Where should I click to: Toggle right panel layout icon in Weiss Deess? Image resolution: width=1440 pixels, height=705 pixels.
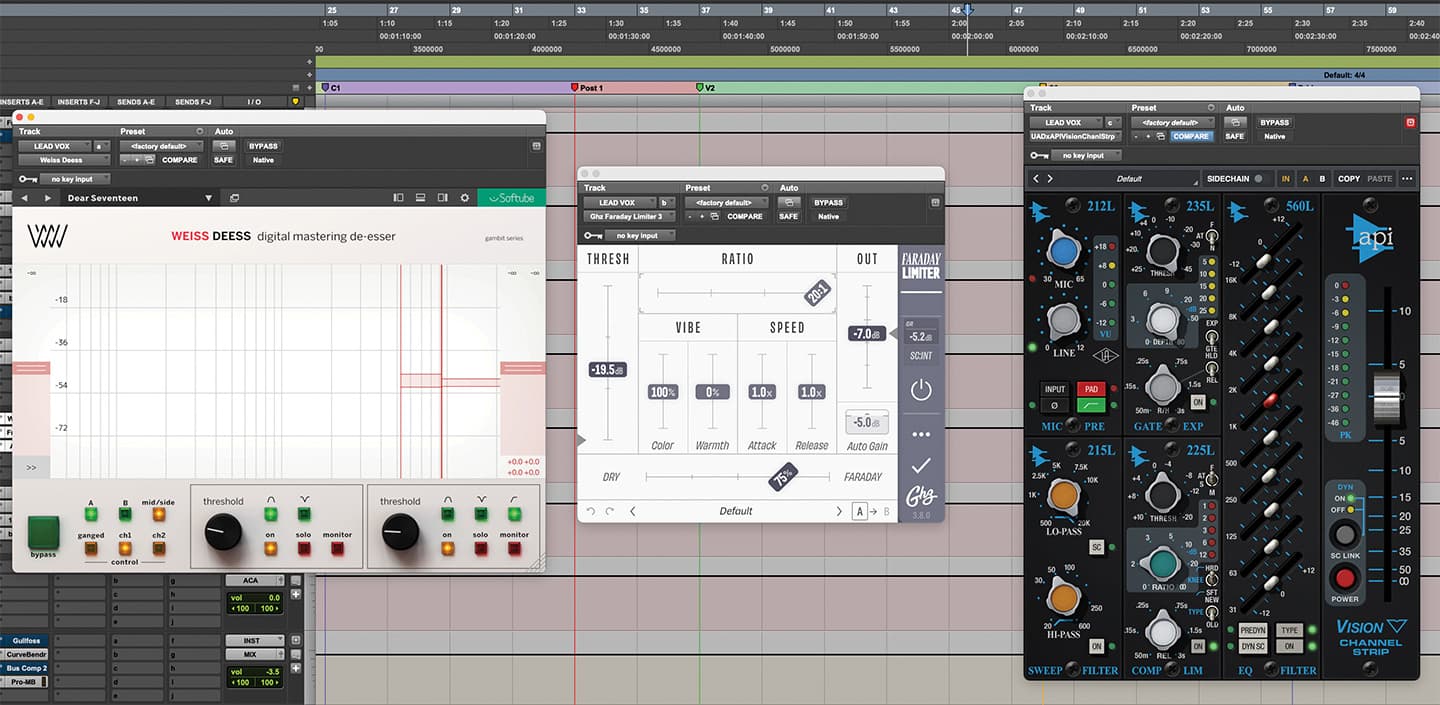pyautogui.click(x=442, y=198)
